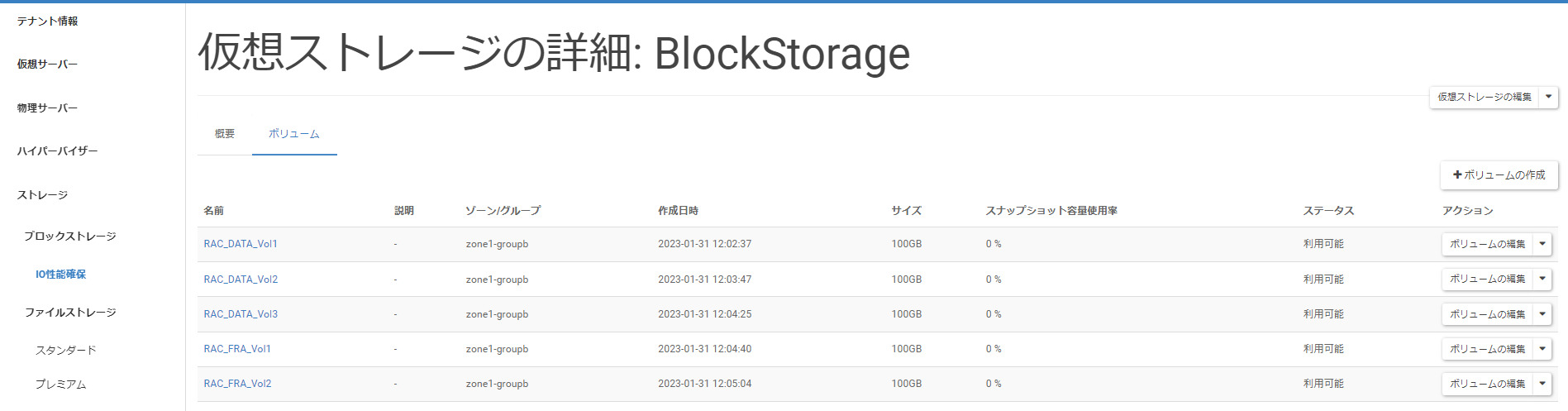Open action dropdown arrow for RAC_FRA_Vol2

coord(1542,384)
